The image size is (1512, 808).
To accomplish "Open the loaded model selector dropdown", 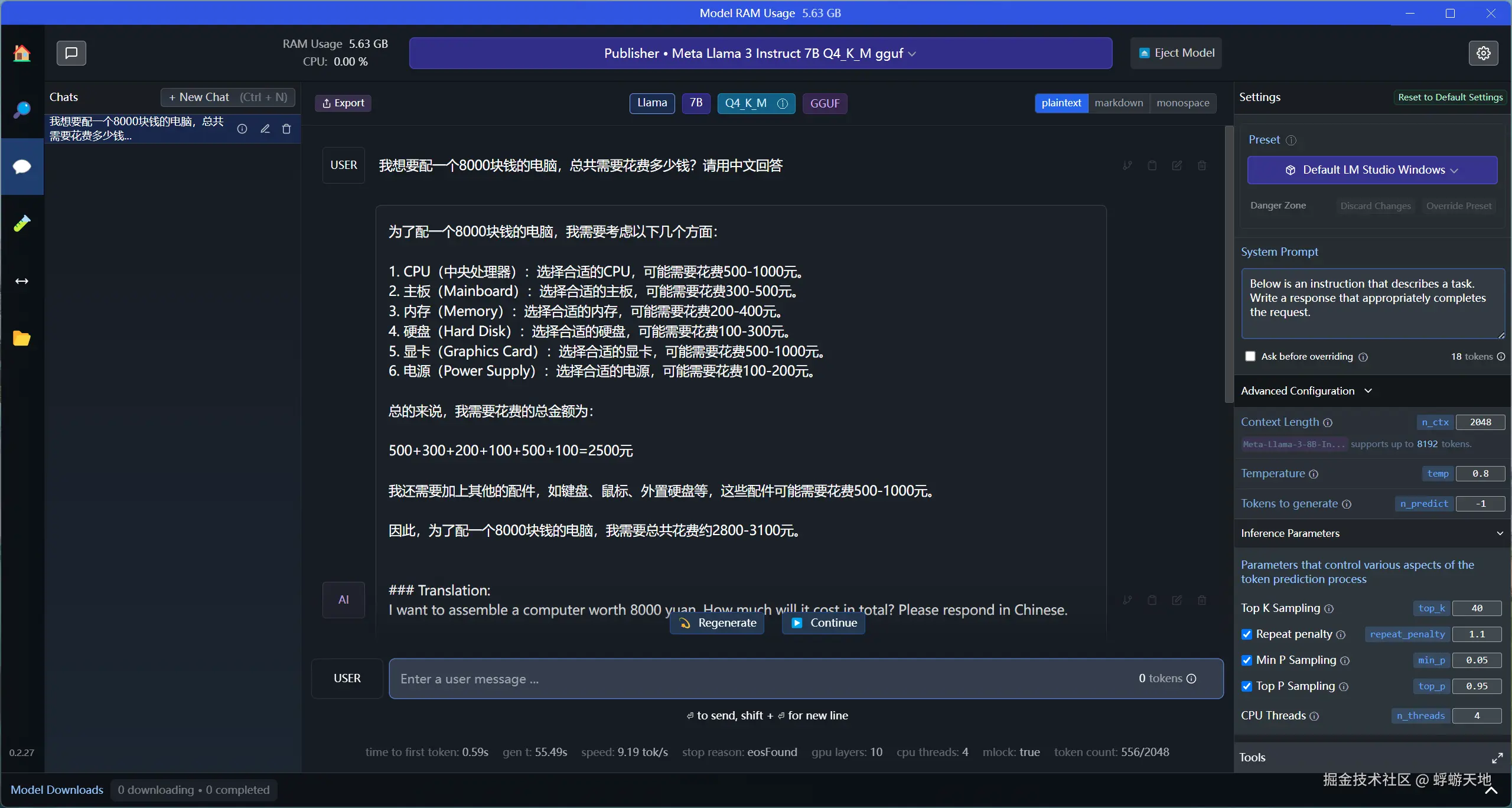I will click(760, 53).
